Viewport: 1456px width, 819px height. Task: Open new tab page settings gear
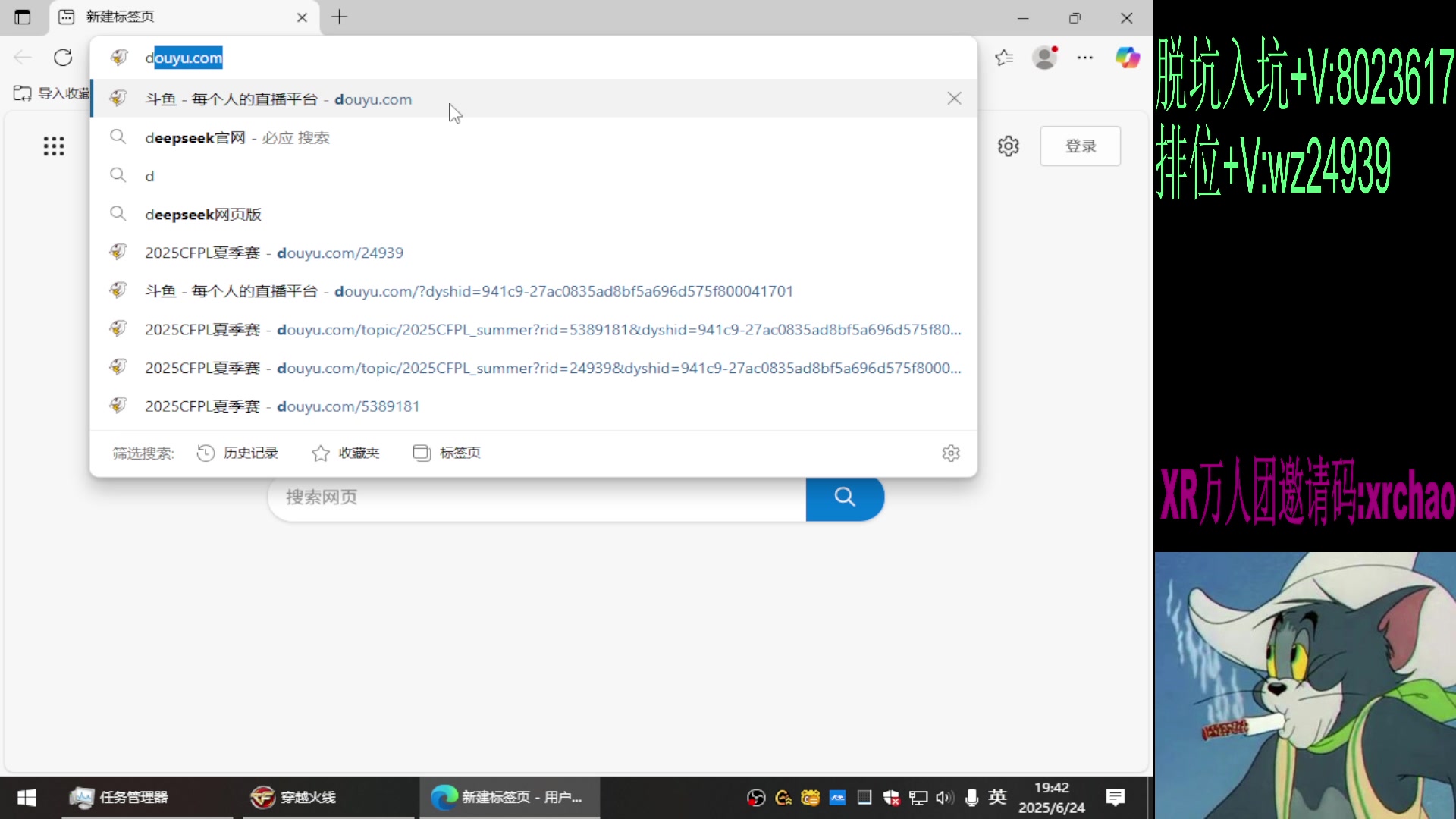click(x=1008, y=146)
